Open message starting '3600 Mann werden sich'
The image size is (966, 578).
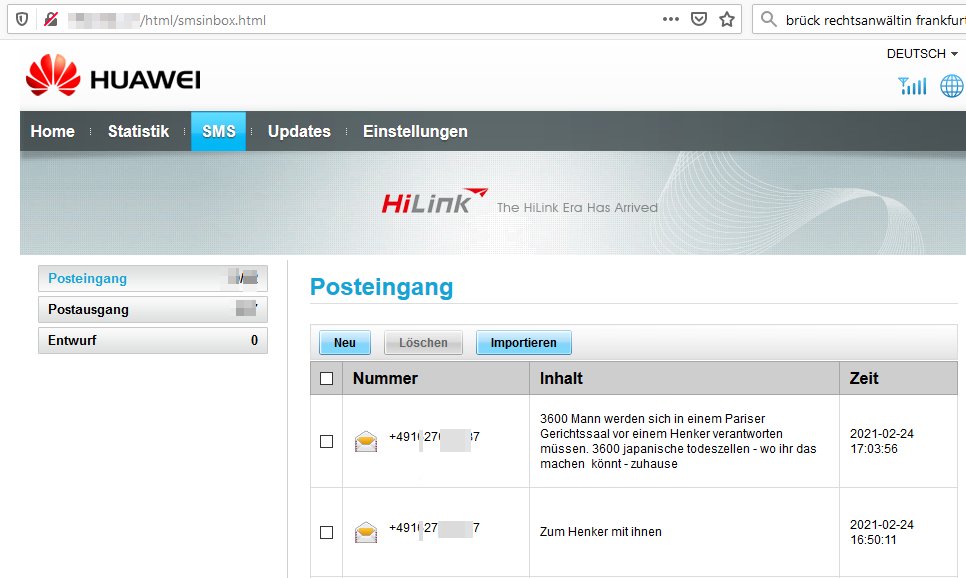click(x=678, y=441)
